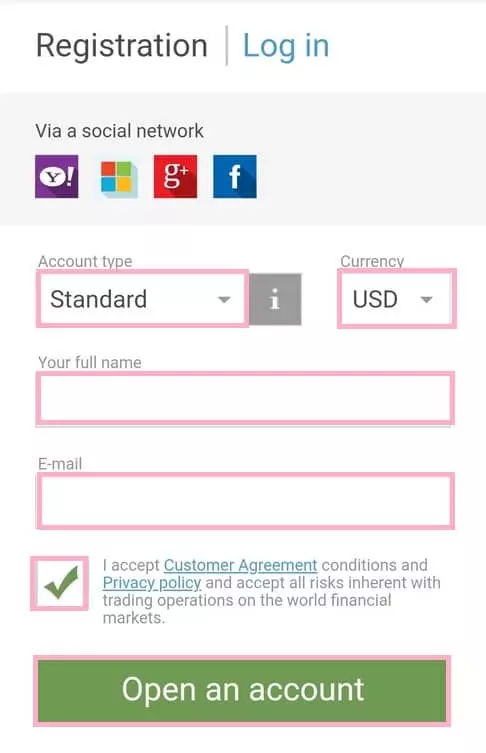486x753 pixels.
Task: Switch to the Log in tab
Action: pos(286,46)
